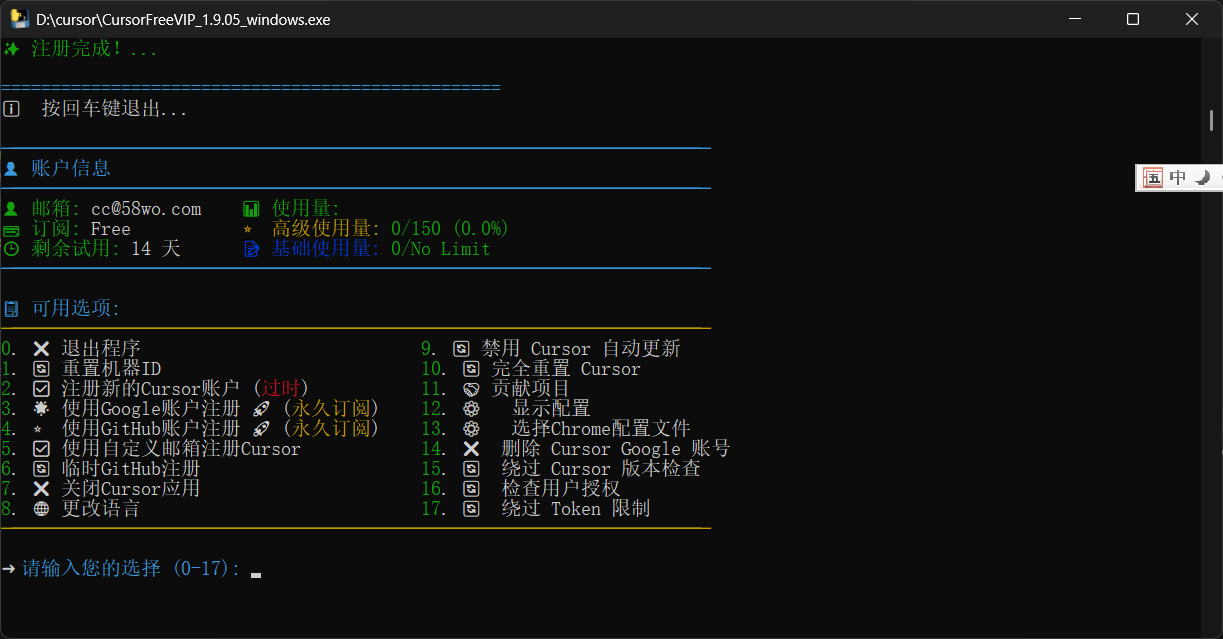Click the globe icon beside 更改语言

click(41, 509)
